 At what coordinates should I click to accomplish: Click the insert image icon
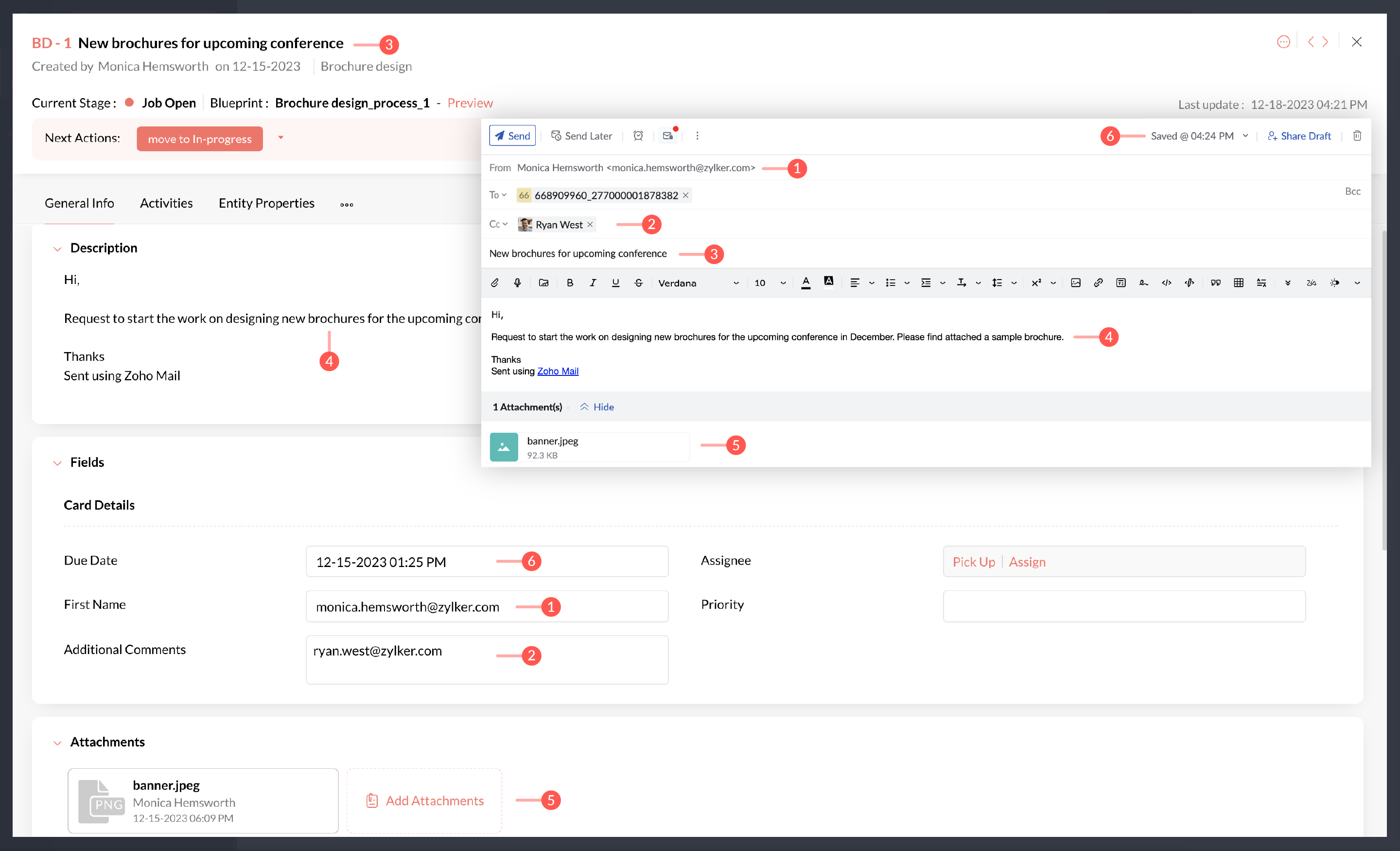1076,283
